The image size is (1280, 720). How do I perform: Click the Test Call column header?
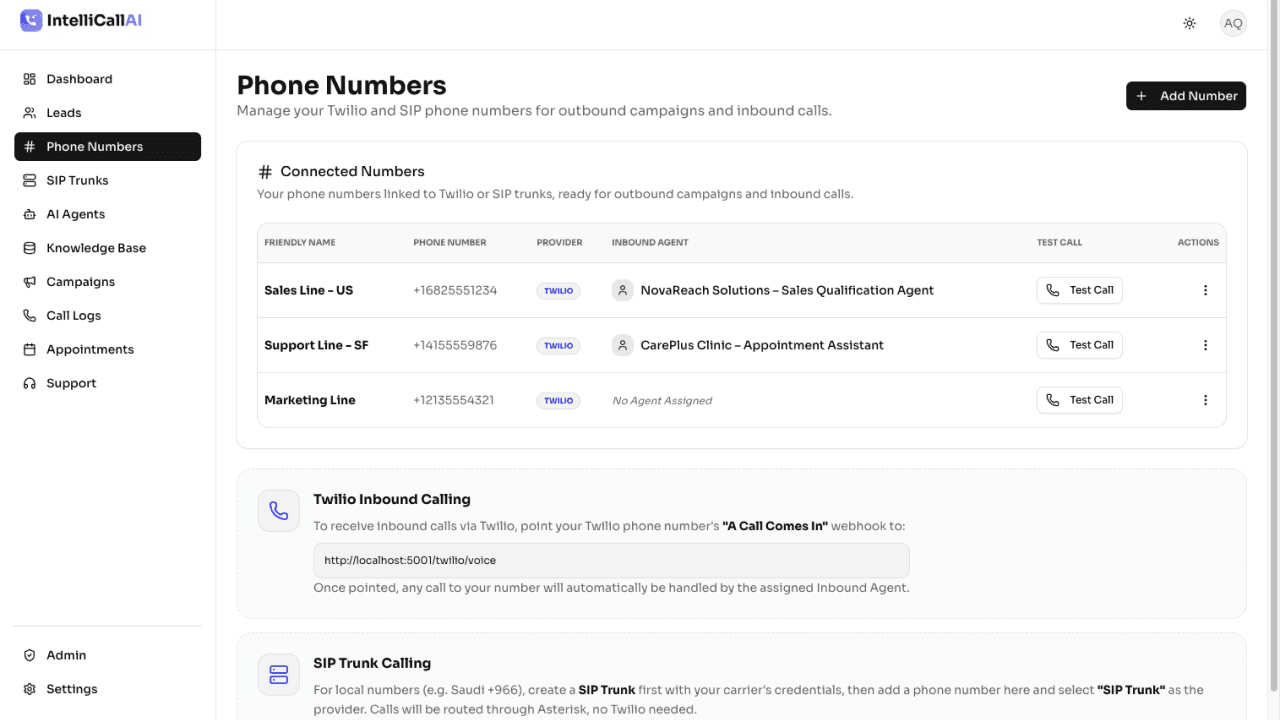pos(1059,242)
